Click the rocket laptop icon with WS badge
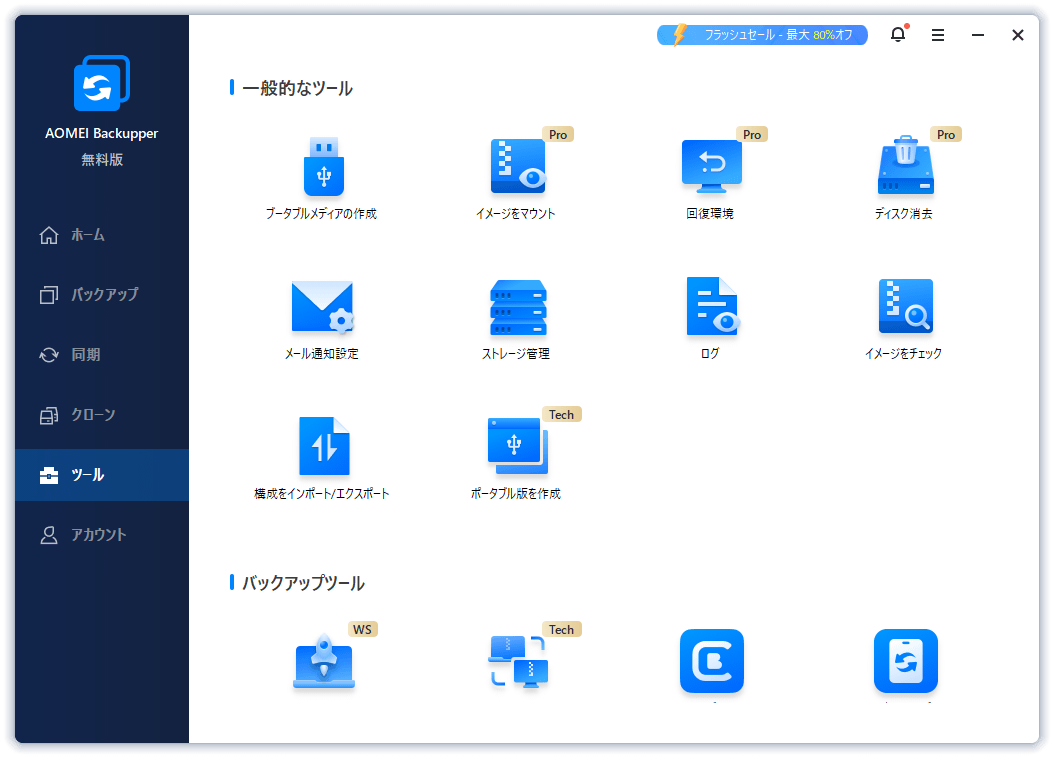 323,662
